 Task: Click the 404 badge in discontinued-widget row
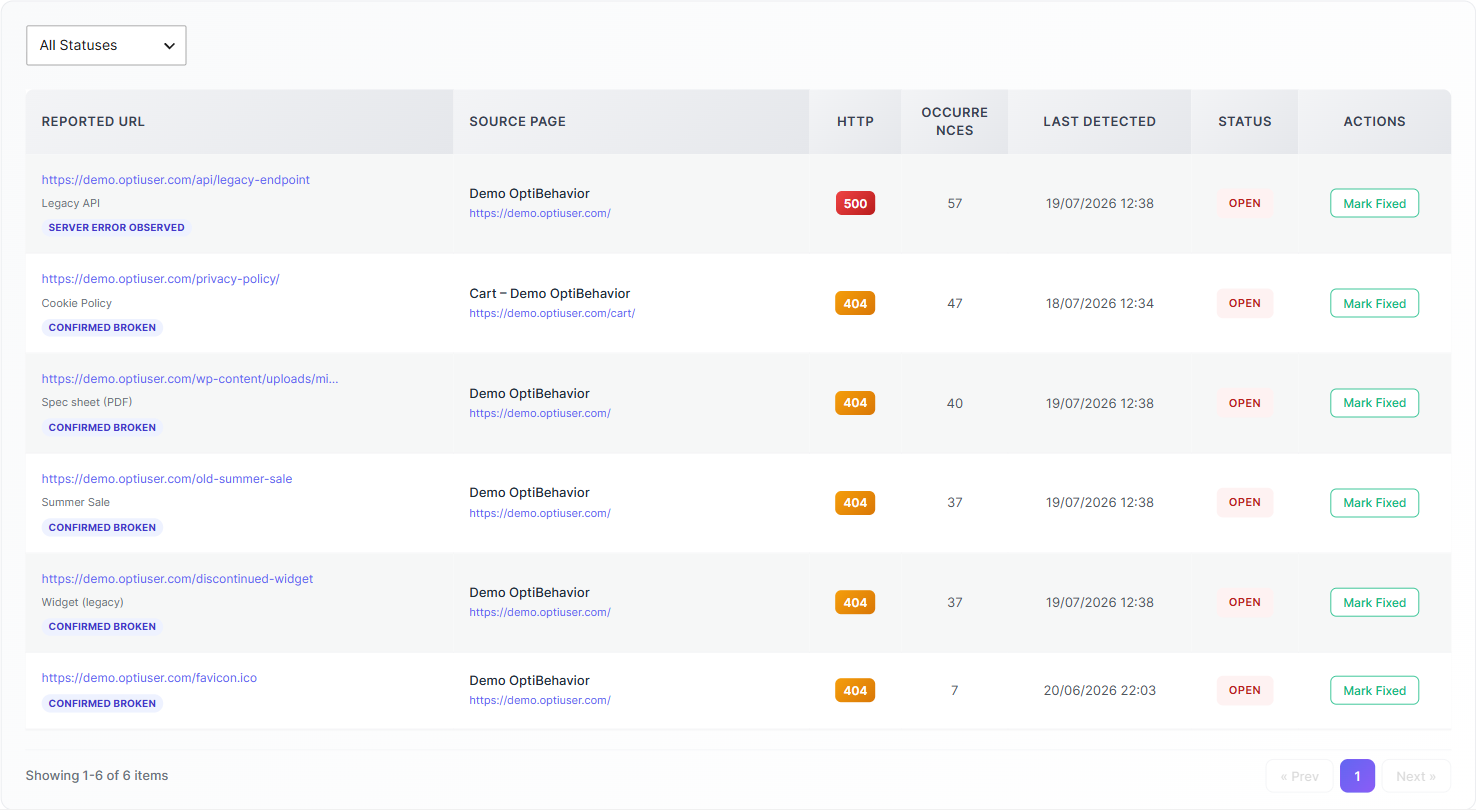855,602
